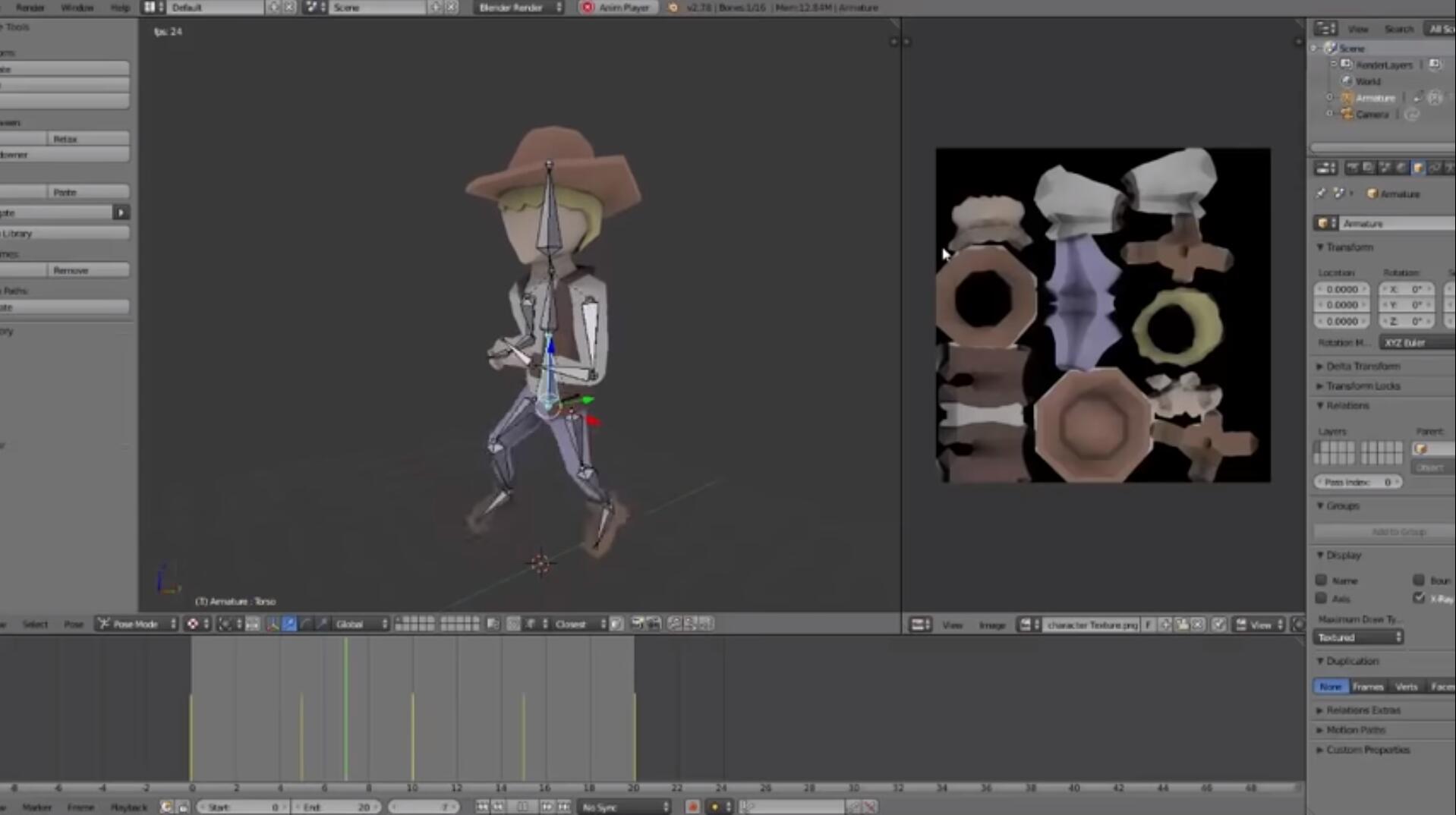
Task: Select Verts duplication option
Action: (1406, 686)
